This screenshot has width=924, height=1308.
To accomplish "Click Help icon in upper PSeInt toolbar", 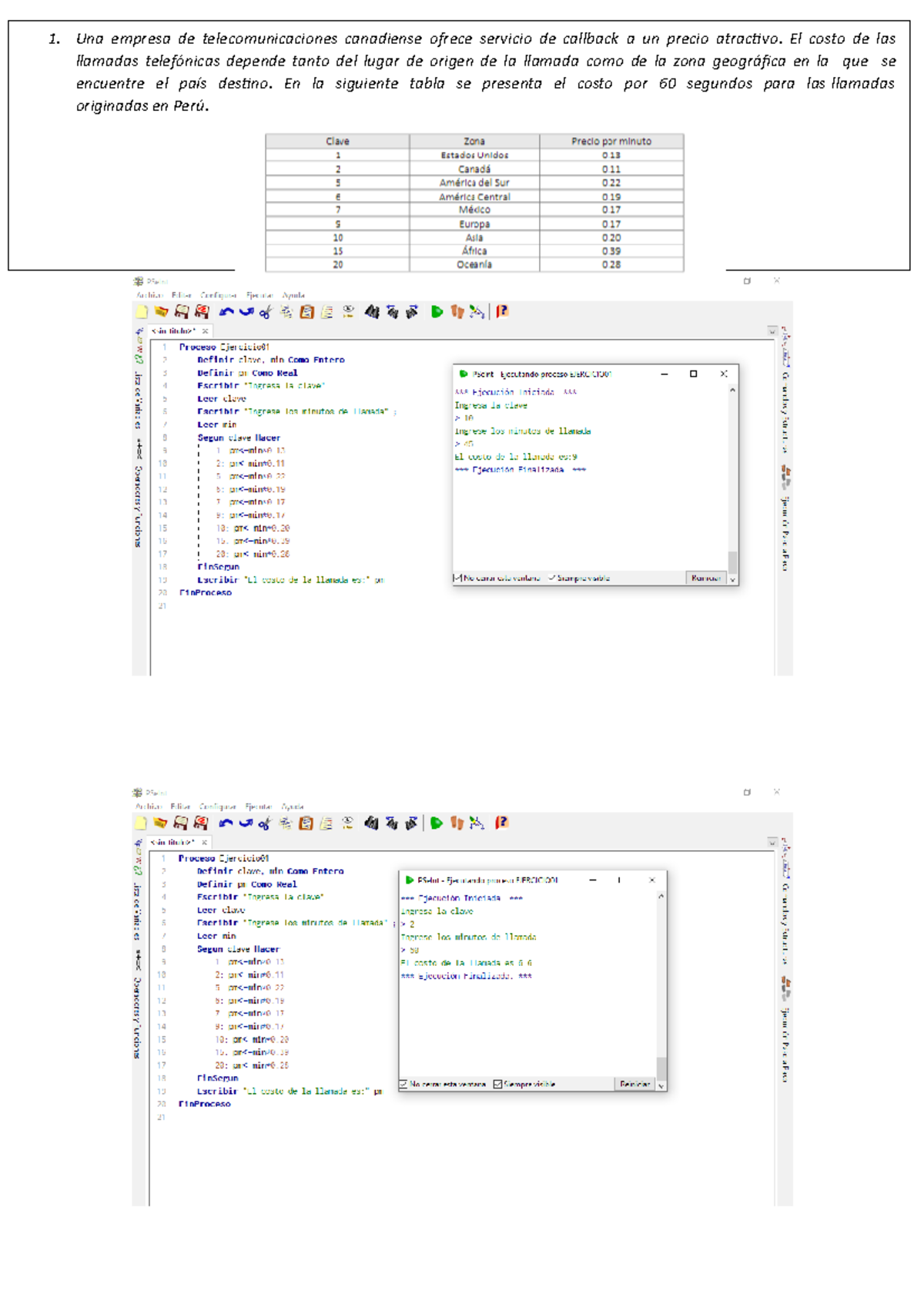I will coord(502,312).
